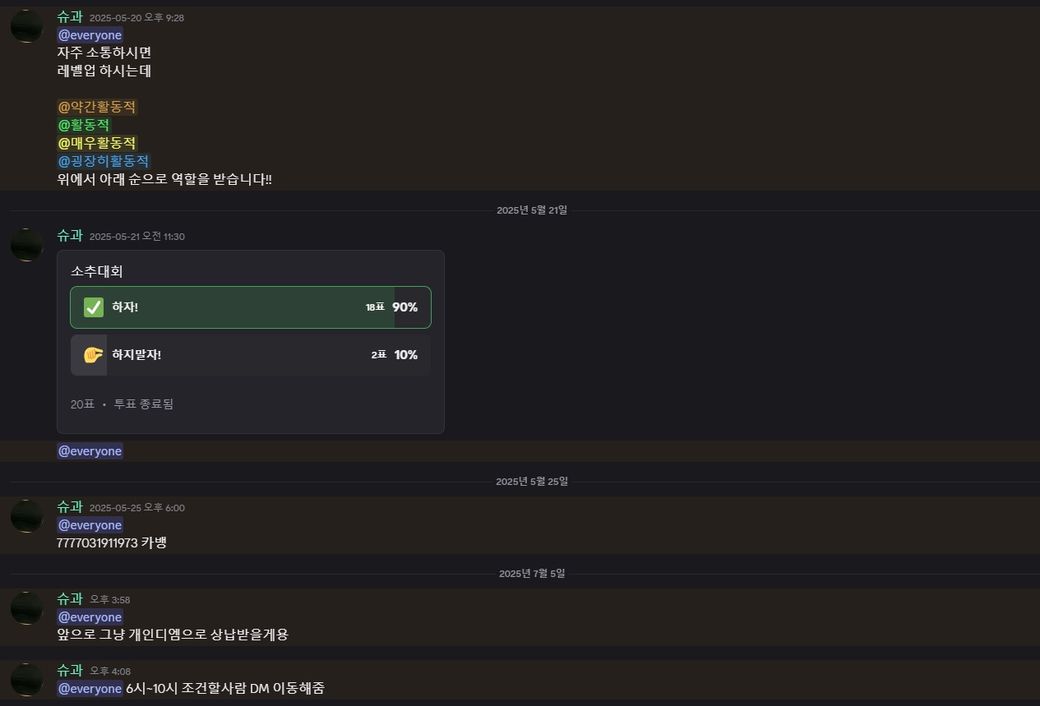The height and width of the screenshot is (706, 1040).
Task: Click the @everyone mention before 6시~10시 message
Action: coord(90,688)
